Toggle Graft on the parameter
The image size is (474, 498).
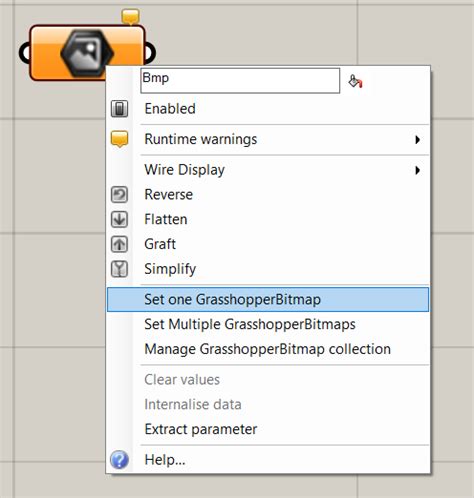160,244
